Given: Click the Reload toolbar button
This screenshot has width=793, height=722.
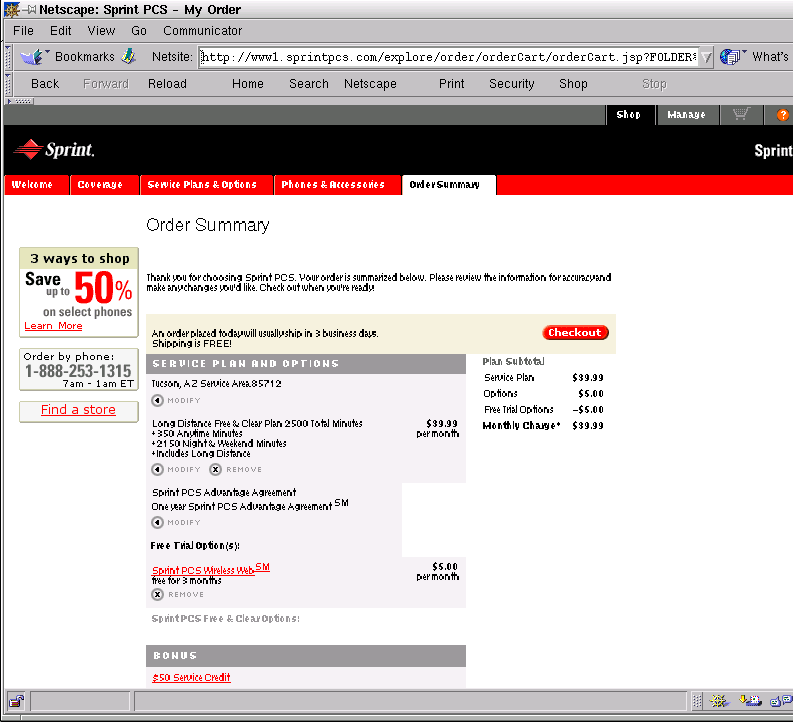Looking at the screenshot, I should coord(167,84).
